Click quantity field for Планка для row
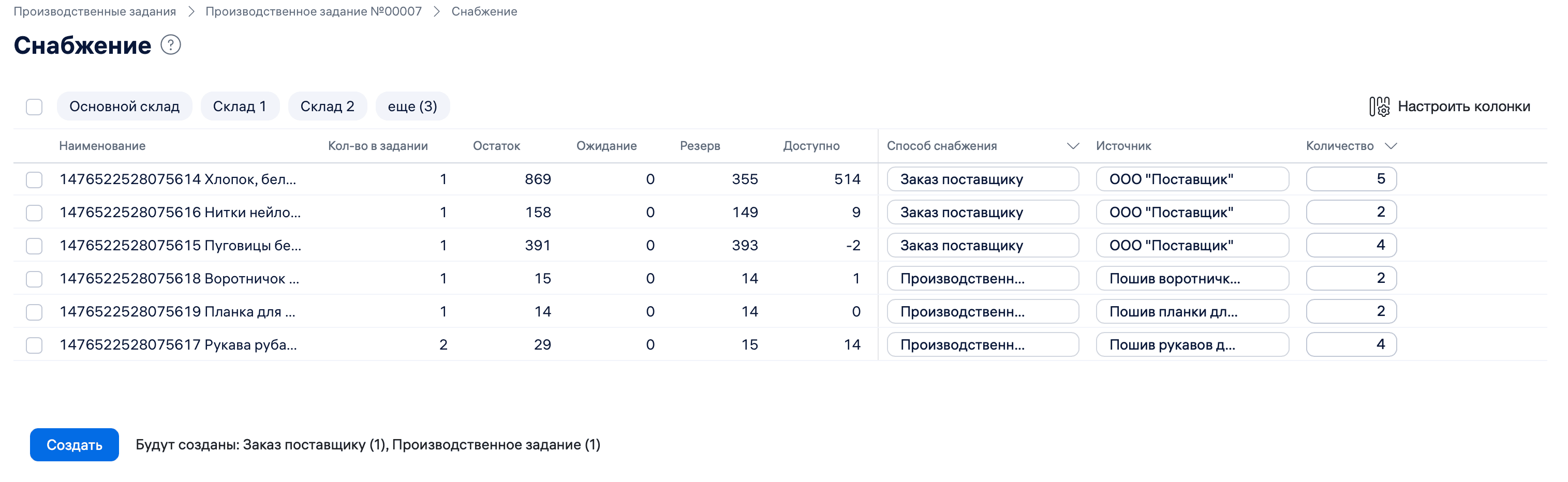1568x482 pixels. 1350,312
